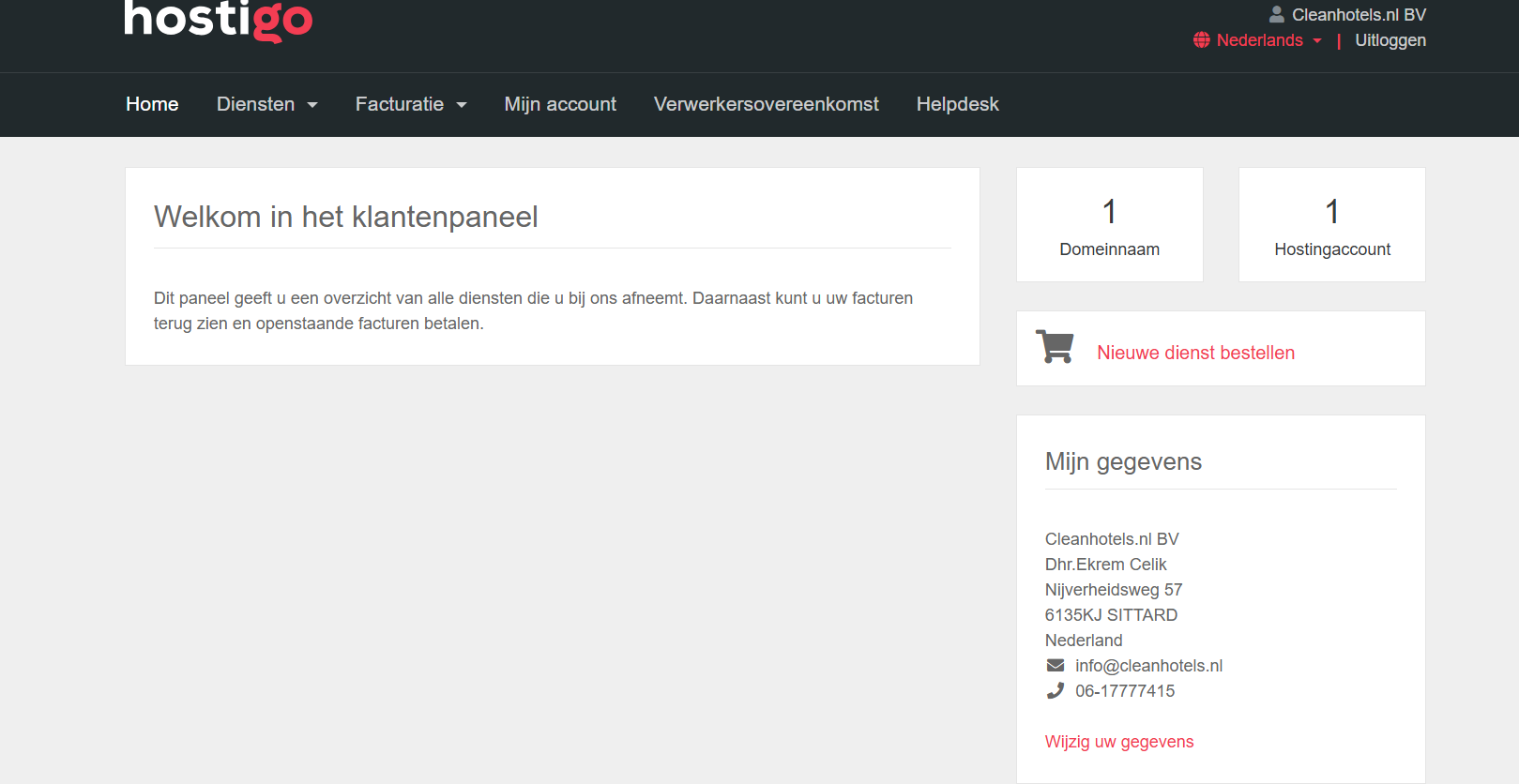This screenshot has height=784, width=1519.
Task: Open Mijn account page
Action: click(560, 104)
